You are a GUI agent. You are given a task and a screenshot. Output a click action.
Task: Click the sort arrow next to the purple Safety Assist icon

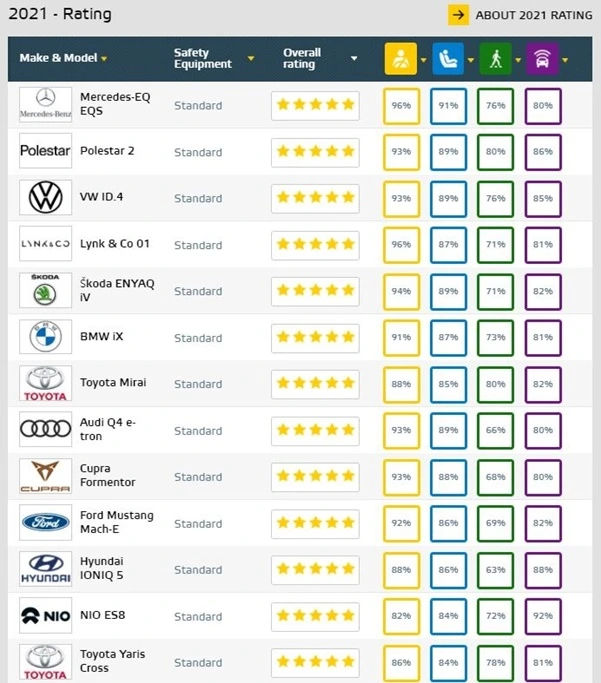(565, 60)
